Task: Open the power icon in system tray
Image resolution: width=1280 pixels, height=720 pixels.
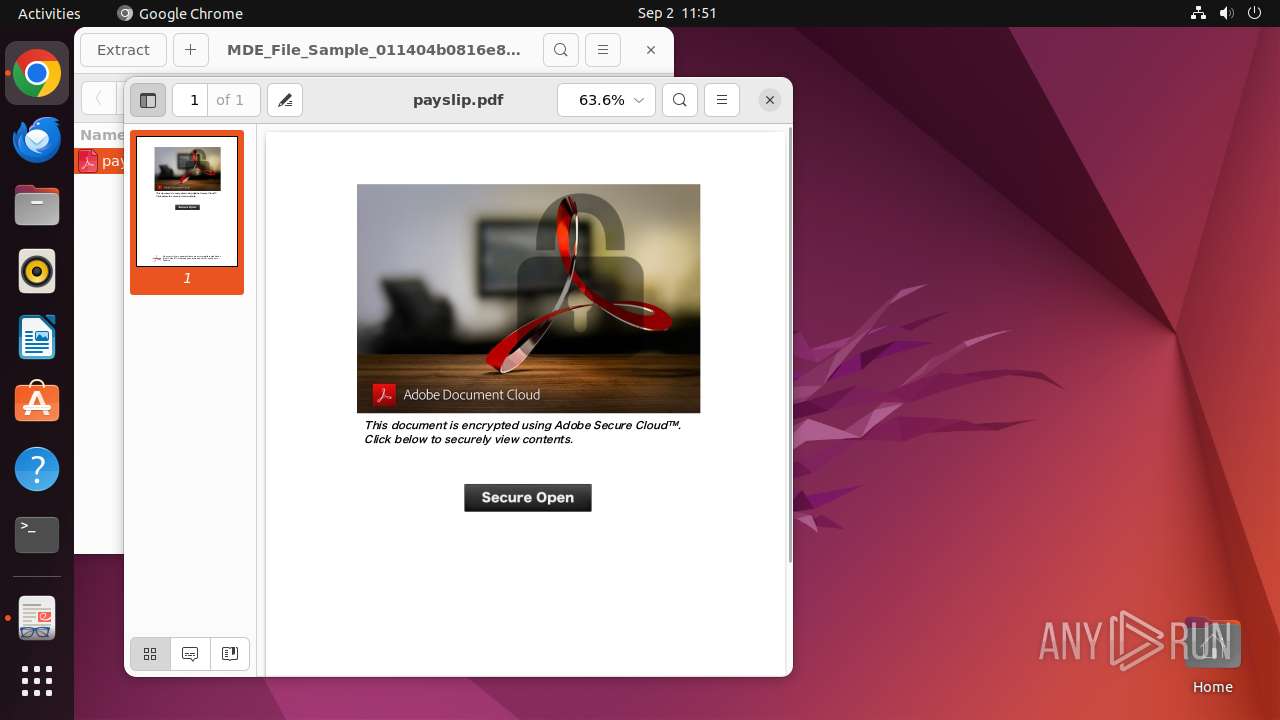Action: (x=1256, y=13)
